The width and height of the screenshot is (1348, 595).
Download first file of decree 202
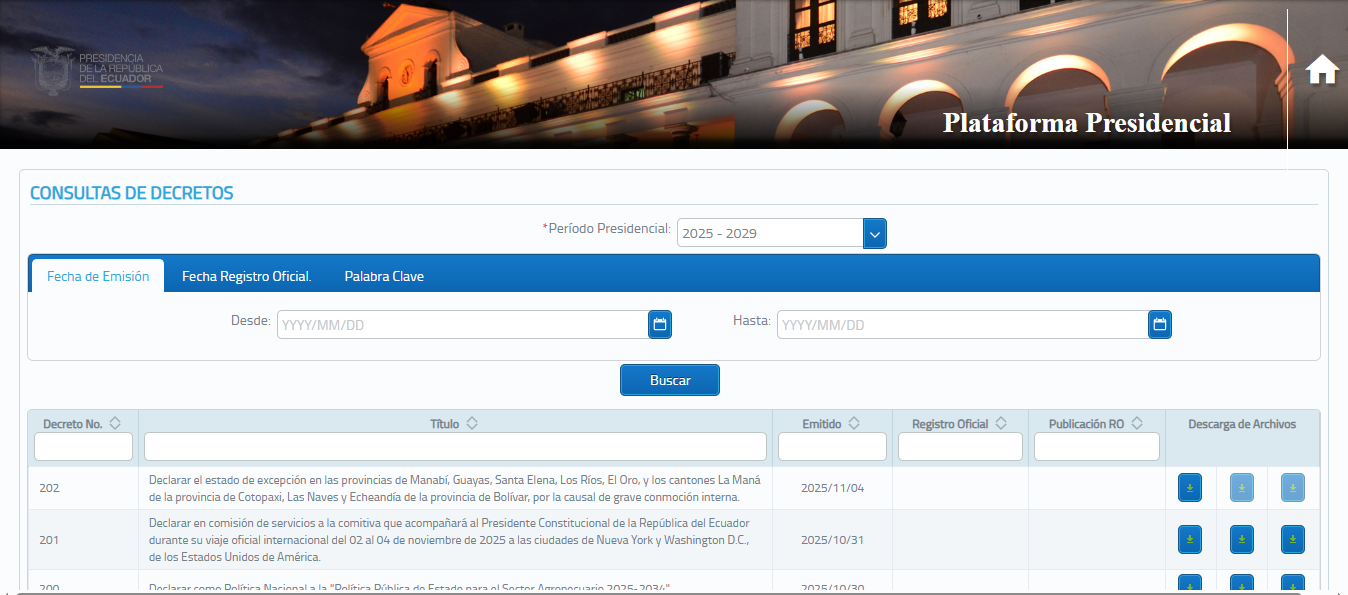coord(1190,488)
